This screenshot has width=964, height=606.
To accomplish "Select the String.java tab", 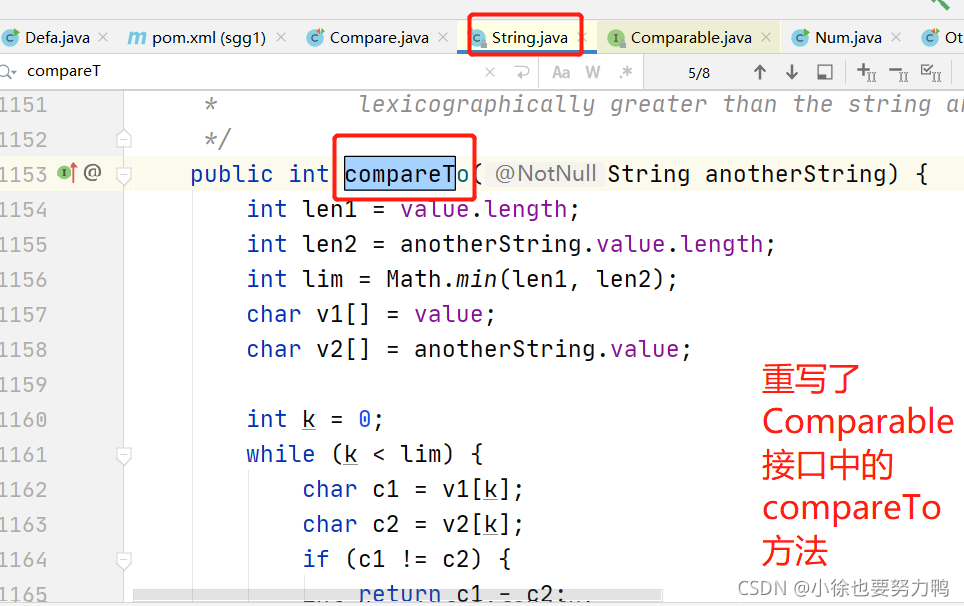I will 529,38.
